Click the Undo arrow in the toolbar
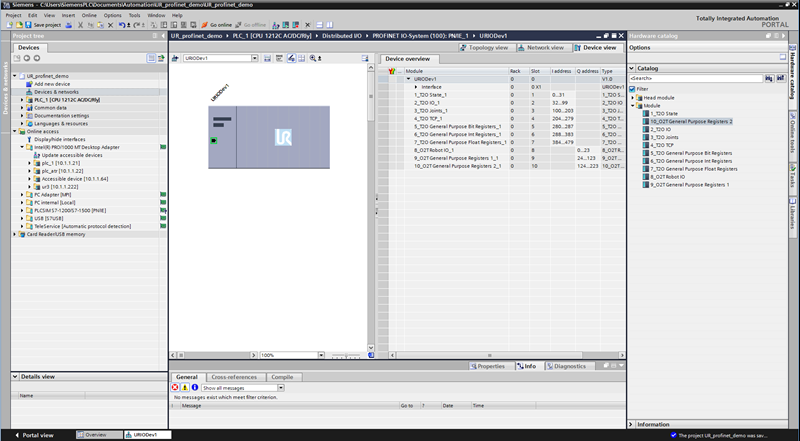The width and height of the screenshot is (800, 441). 121,24
